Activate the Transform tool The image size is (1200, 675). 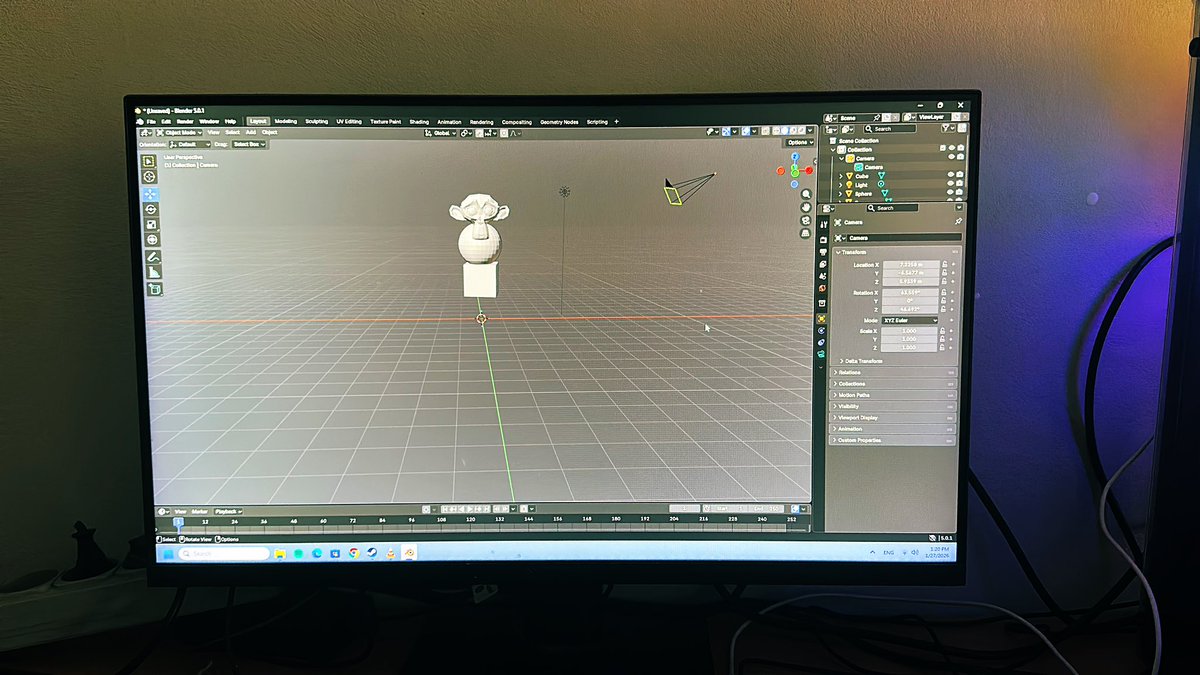click(152, 240)
